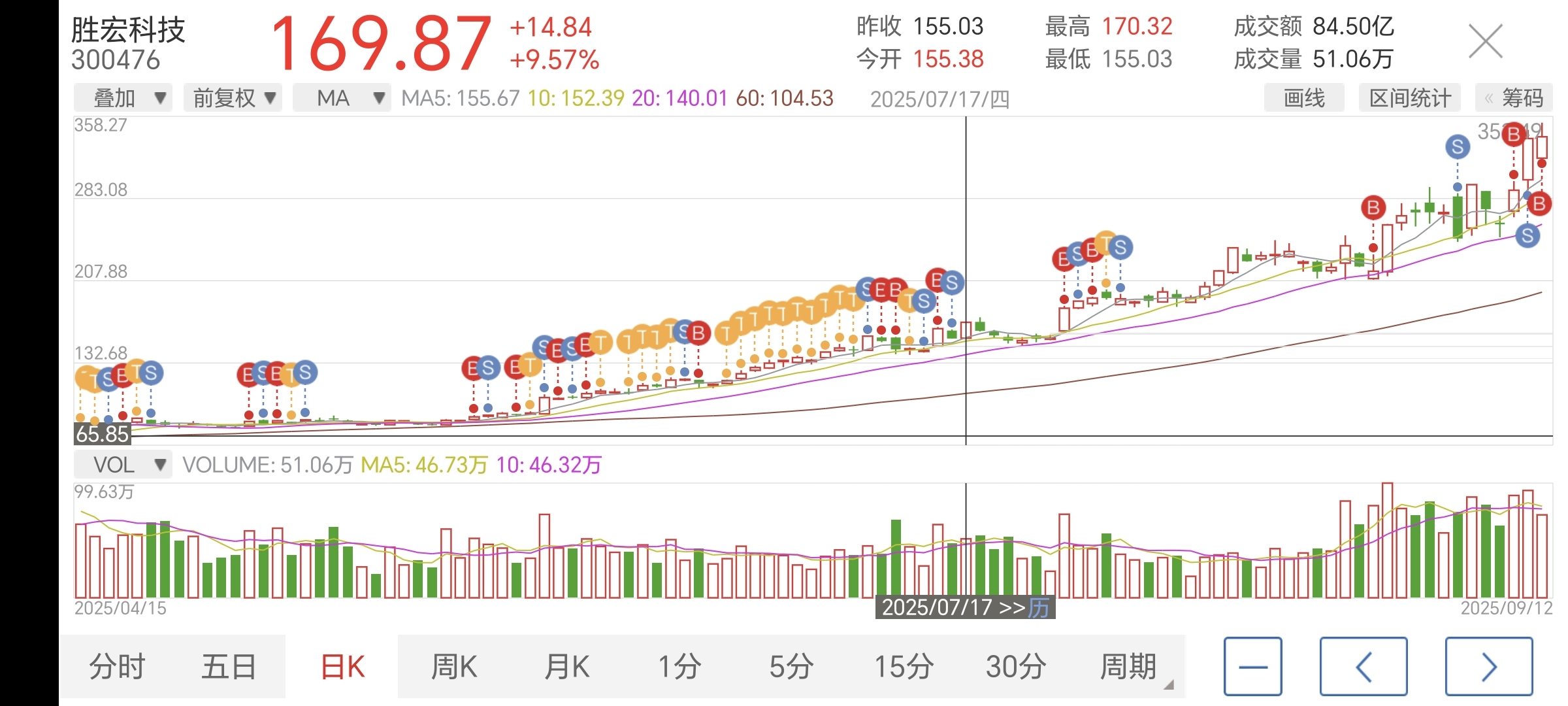Screen dimensions: 1568x706
Task: Click the date 2025/07/17/四 label
Action: tap(940, 99)
